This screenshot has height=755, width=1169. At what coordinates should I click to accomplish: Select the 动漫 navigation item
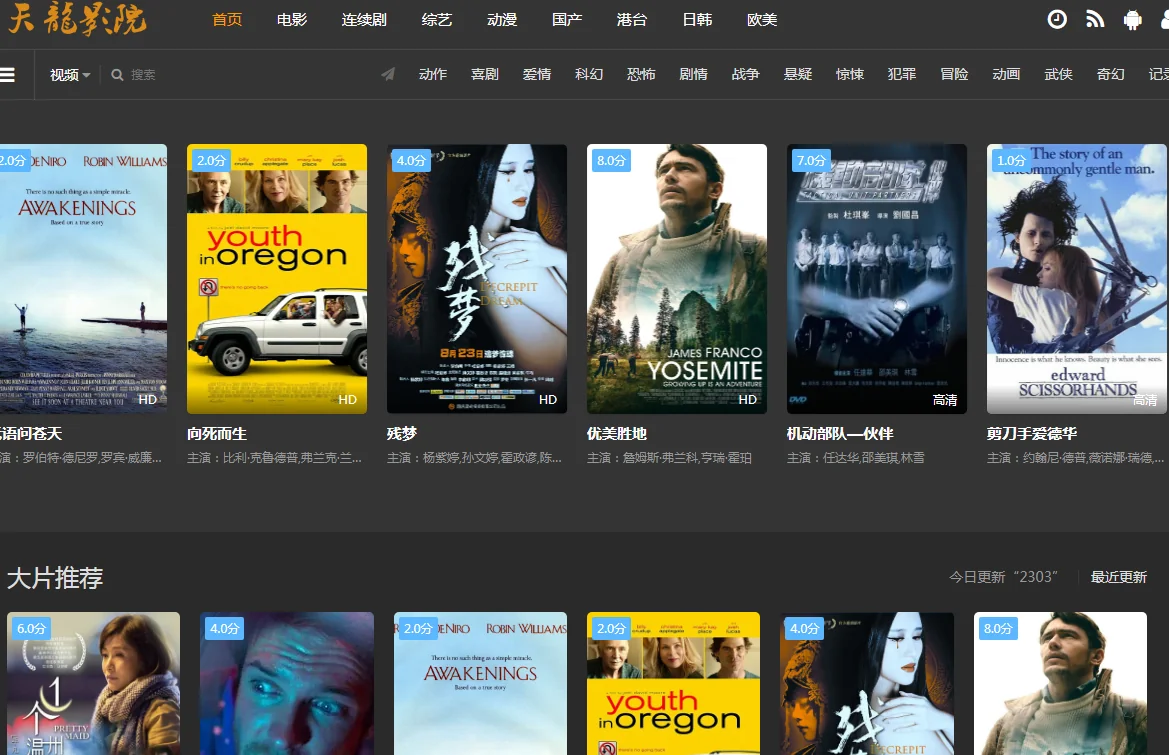pyautogui.click(x=502, y=20)
